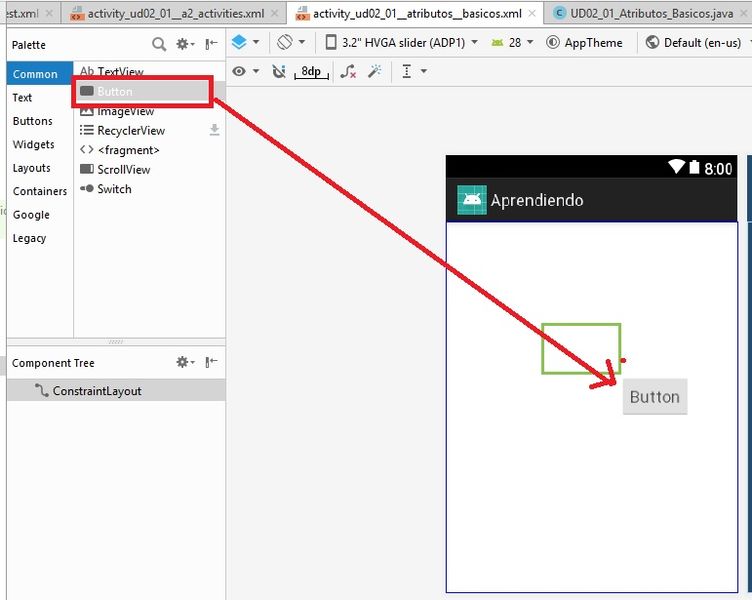Close activity_ud02_01__atributos__basicos.xml tab
The width and height of the screenshot is (752, 600).
point(532,13)
